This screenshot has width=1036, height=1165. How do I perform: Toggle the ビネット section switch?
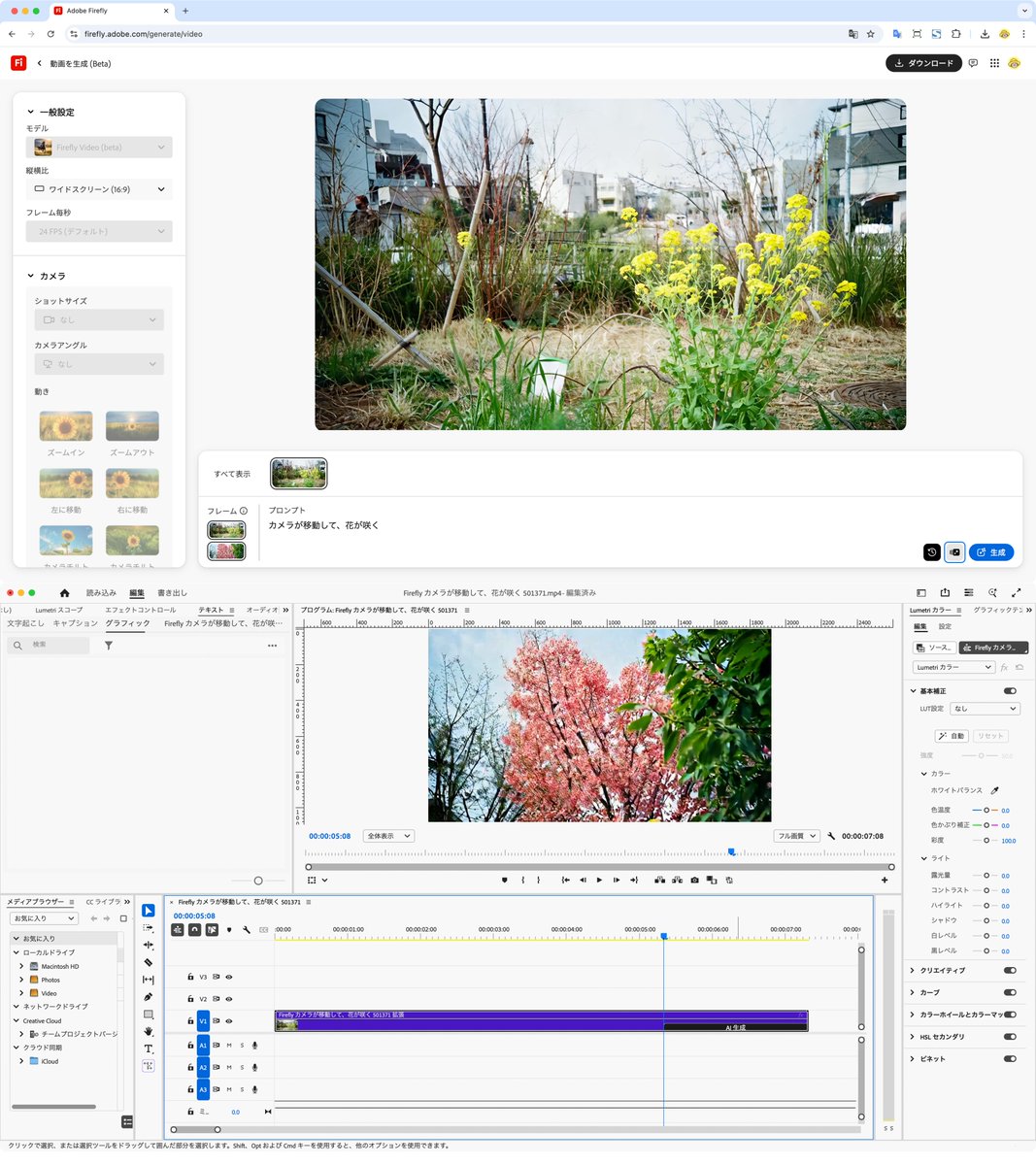click(1010, 1059)
